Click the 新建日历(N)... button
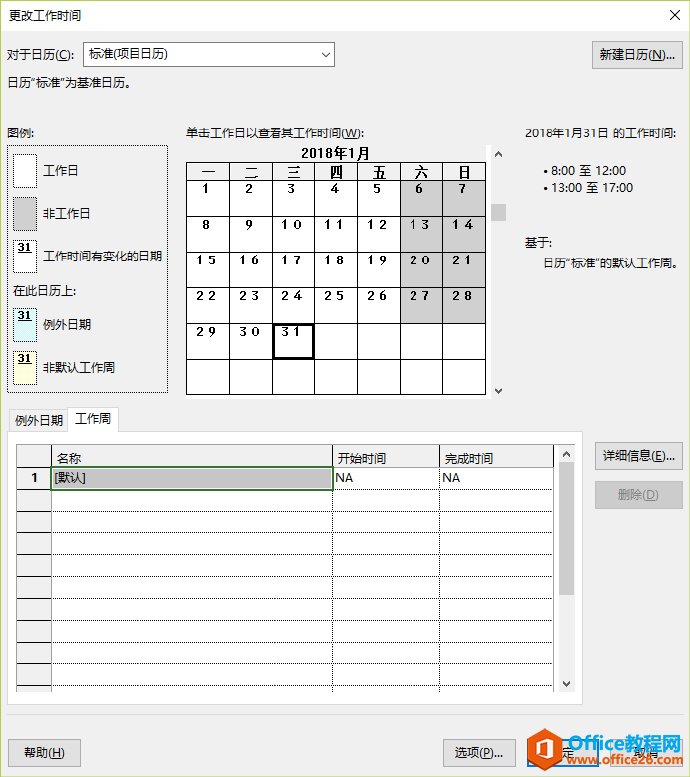 coord(637,55)
